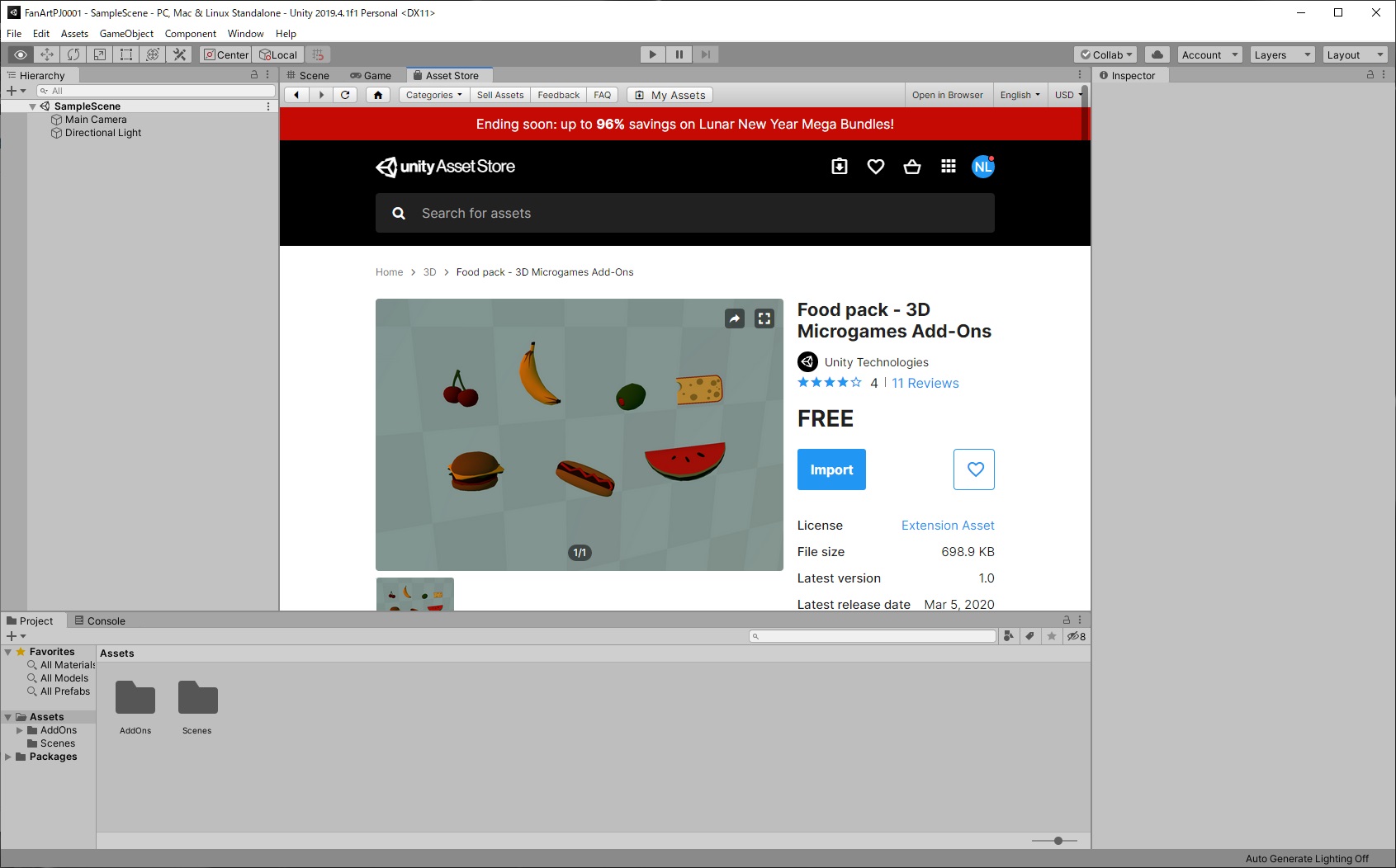
Task: Open wishlist heart in store header
Action: [x=876, y=167]
